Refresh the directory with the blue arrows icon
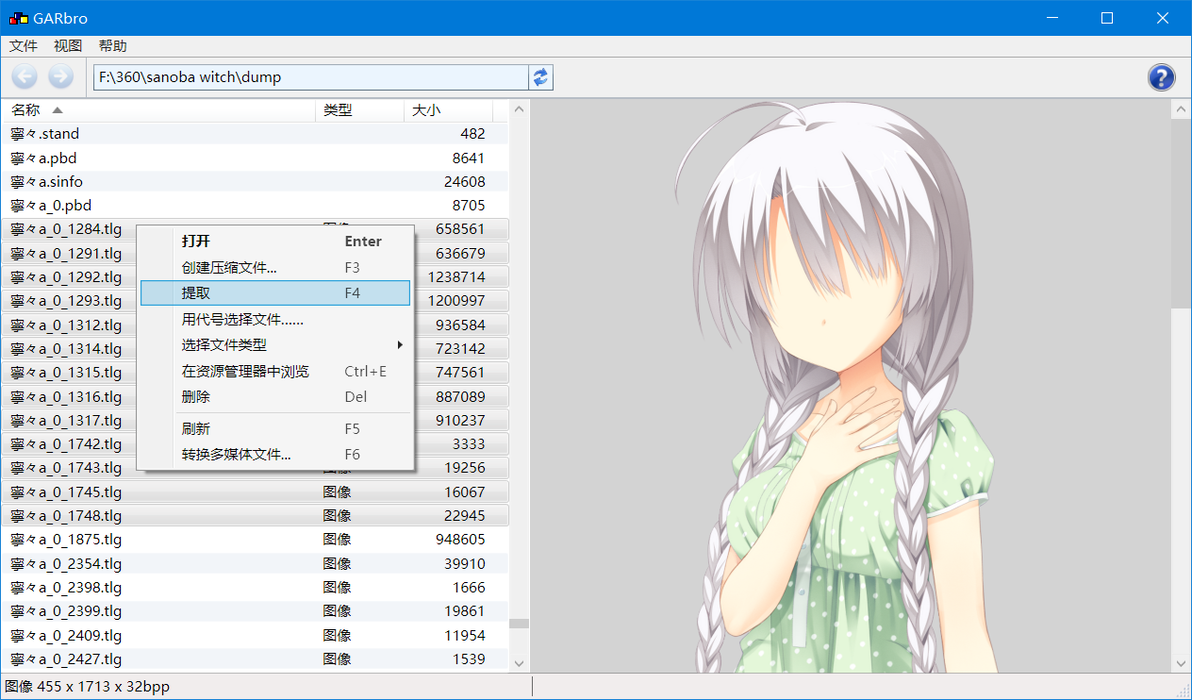Image resolution: width=1192 pixels, height=700 pixels. [x=541, y=78]
